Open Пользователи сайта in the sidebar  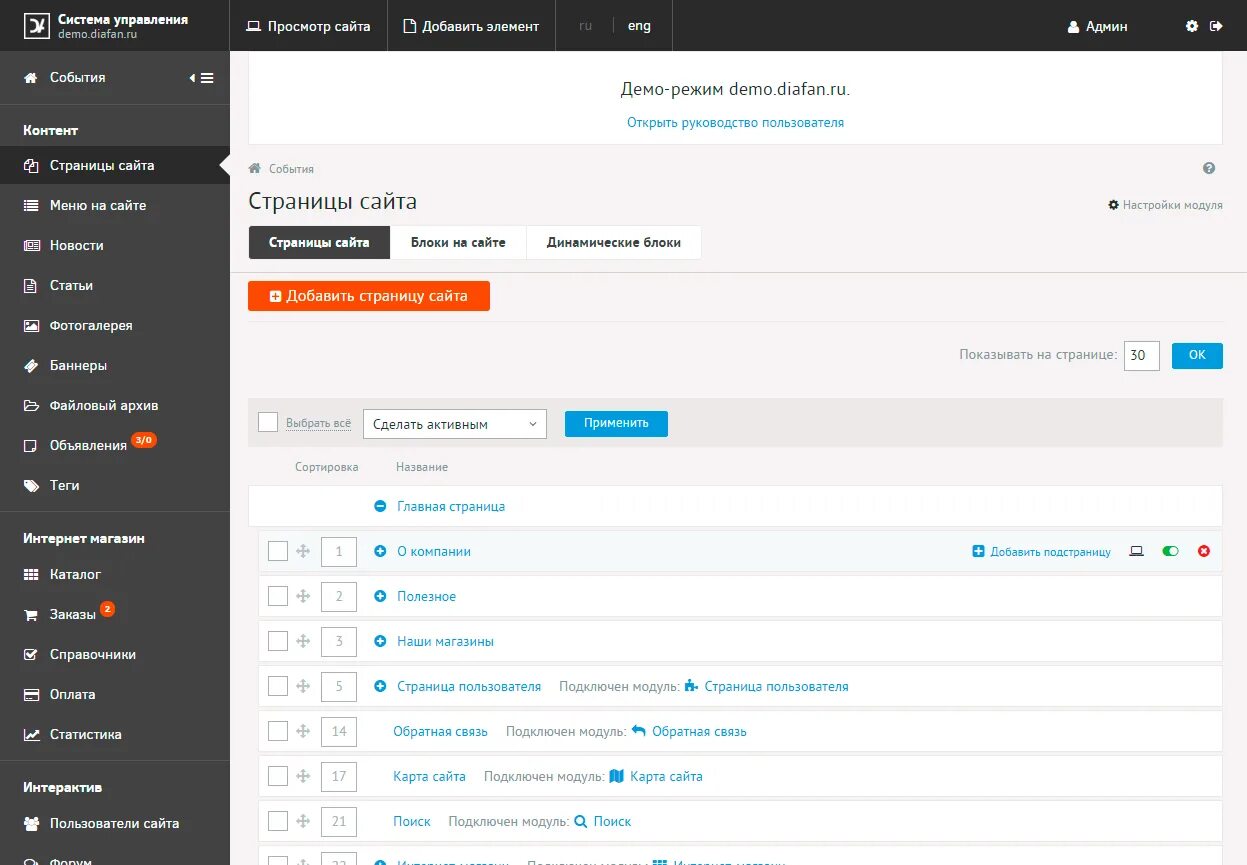coord(115,823)
